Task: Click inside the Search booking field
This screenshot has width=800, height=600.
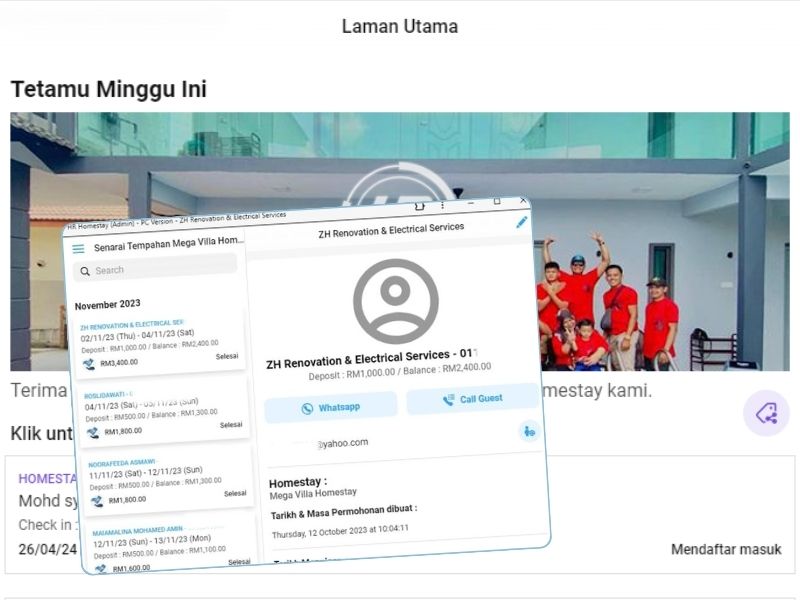Action: coord(155,268)
